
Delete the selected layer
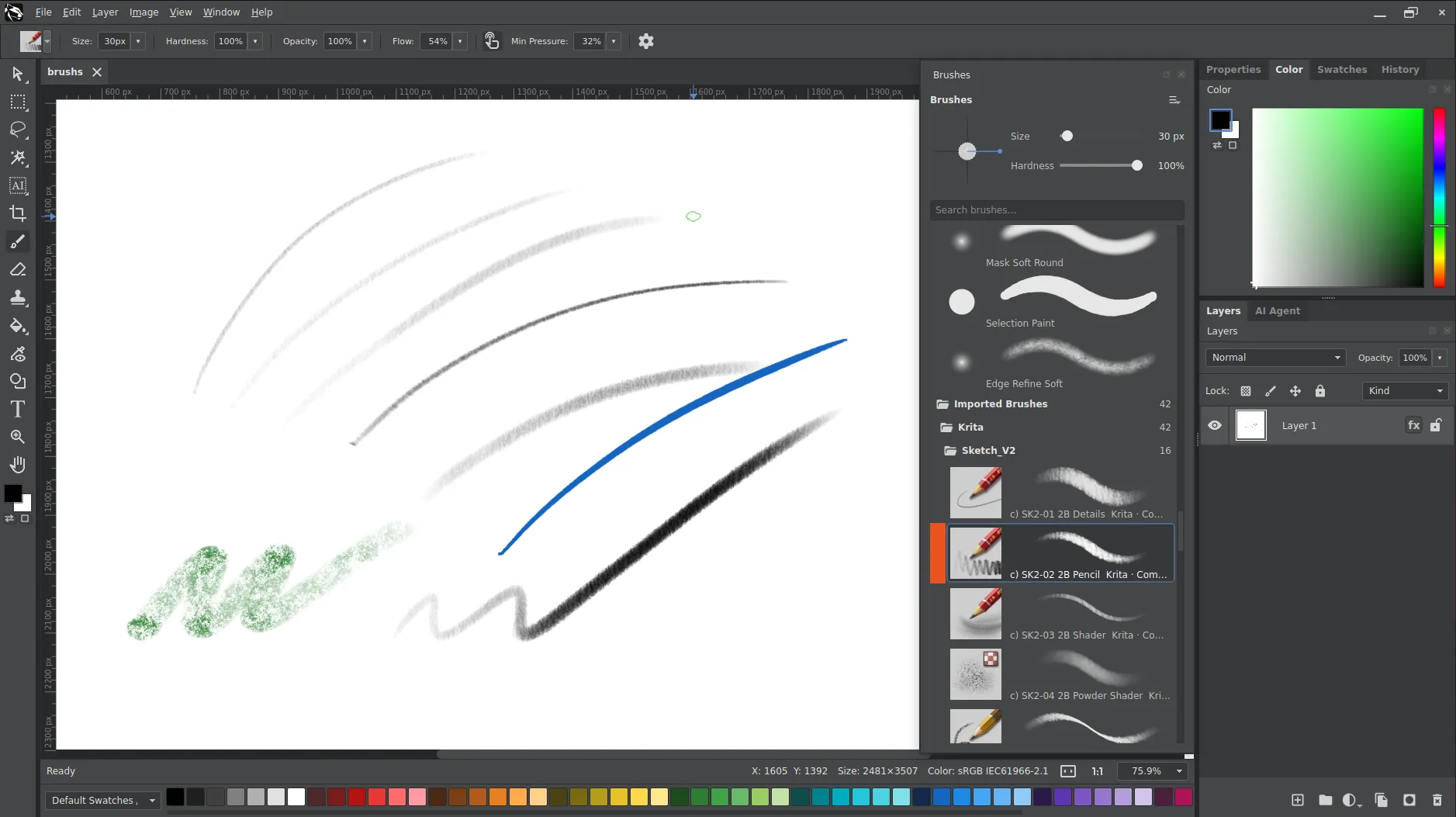tap(1437, 800)
